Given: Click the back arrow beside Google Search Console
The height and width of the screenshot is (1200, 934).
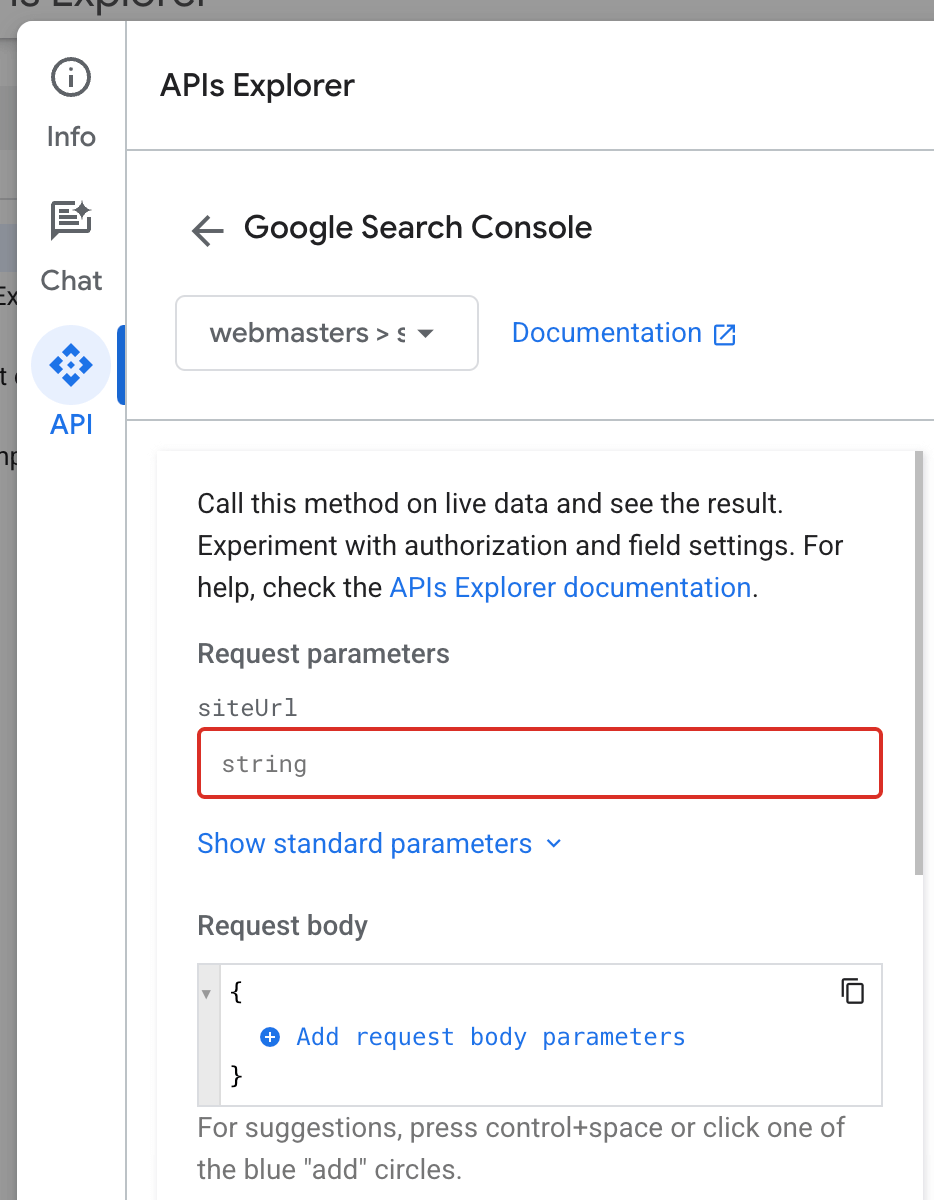Looking at the screenshot, I should click(x=206, y=230).
